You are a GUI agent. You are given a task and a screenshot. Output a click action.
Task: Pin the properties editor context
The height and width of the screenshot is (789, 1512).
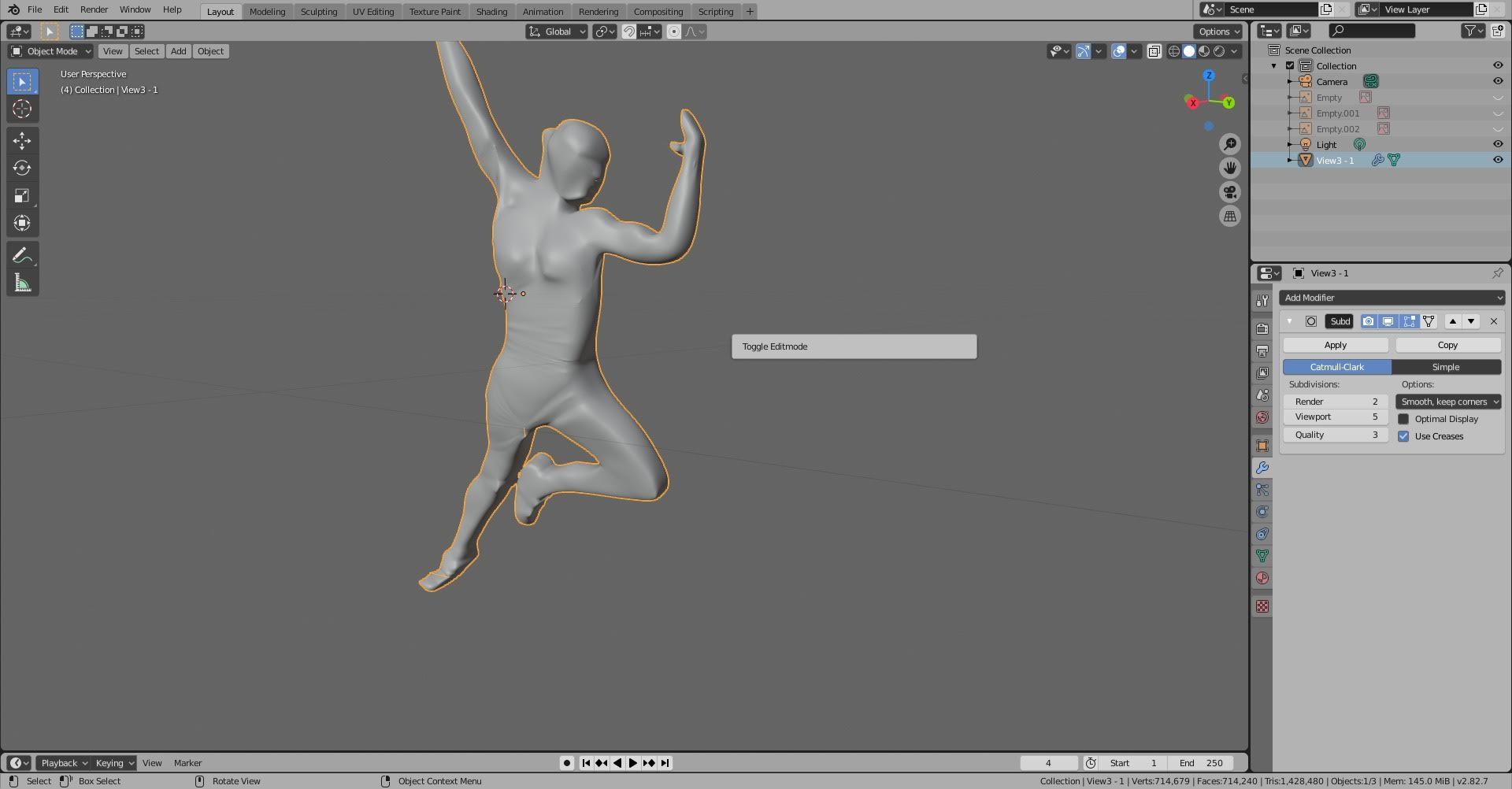coord(1497,273)
